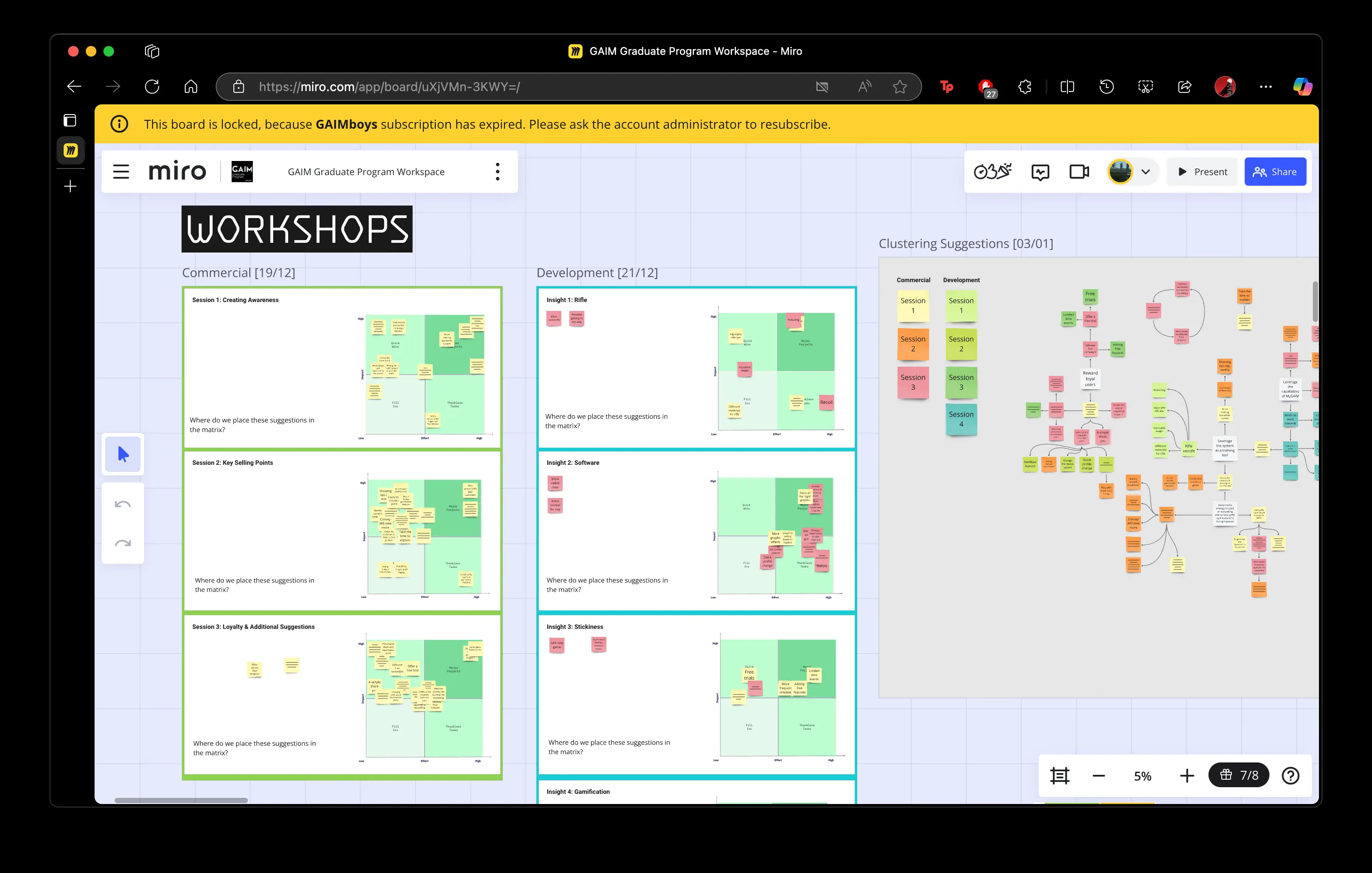This screenshot has height=873, width=1372.
Task: Click the redo arrow on the left panel
Action: click(x=122, y=542)
